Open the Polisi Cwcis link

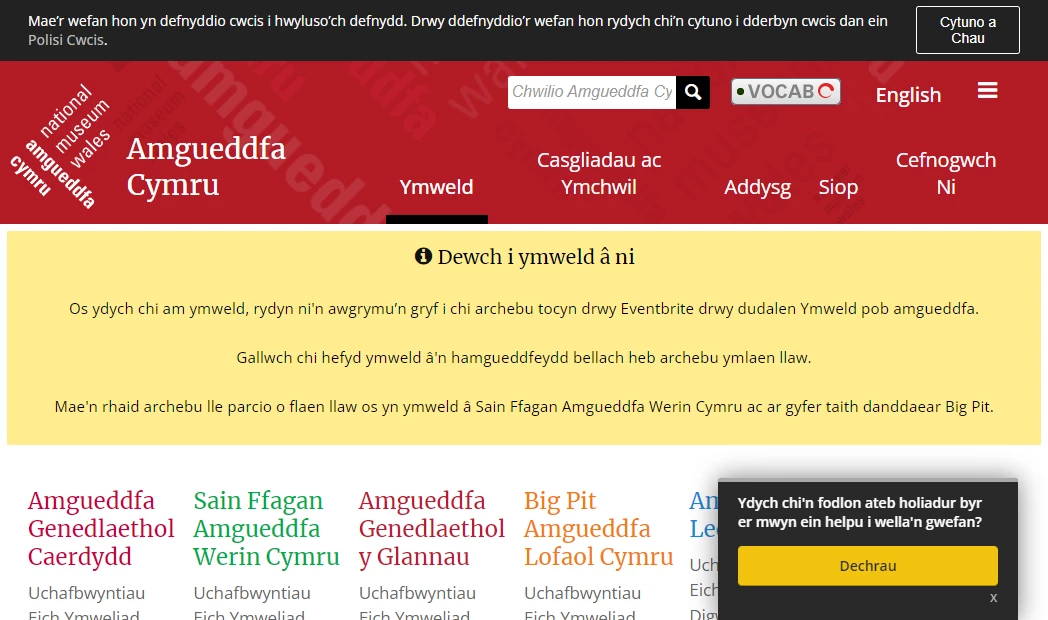click(66, 40)
